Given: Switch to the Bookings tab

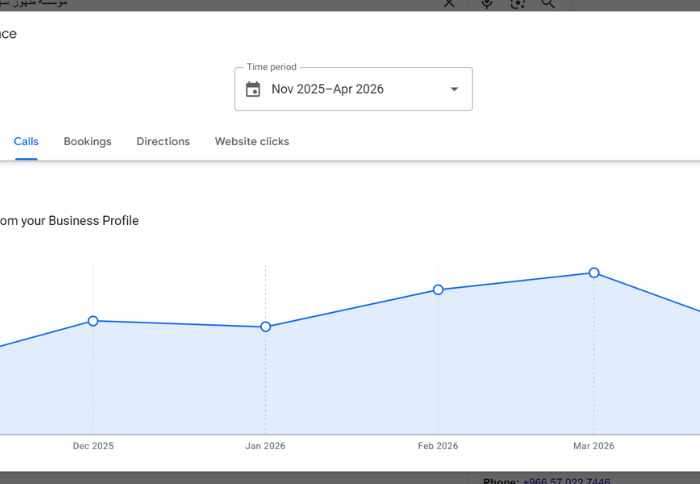Looking at the screenshot, I should [88, 142].
